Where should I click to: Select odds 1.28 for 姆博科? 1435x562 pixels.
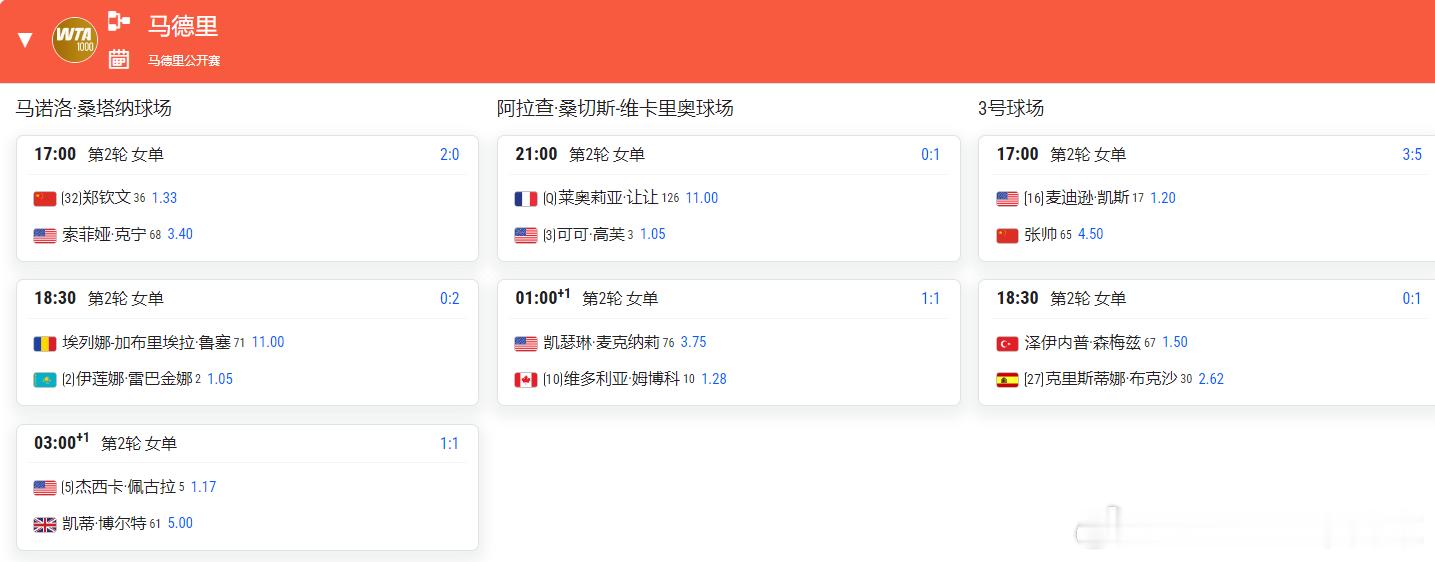(x=714, y=378)
